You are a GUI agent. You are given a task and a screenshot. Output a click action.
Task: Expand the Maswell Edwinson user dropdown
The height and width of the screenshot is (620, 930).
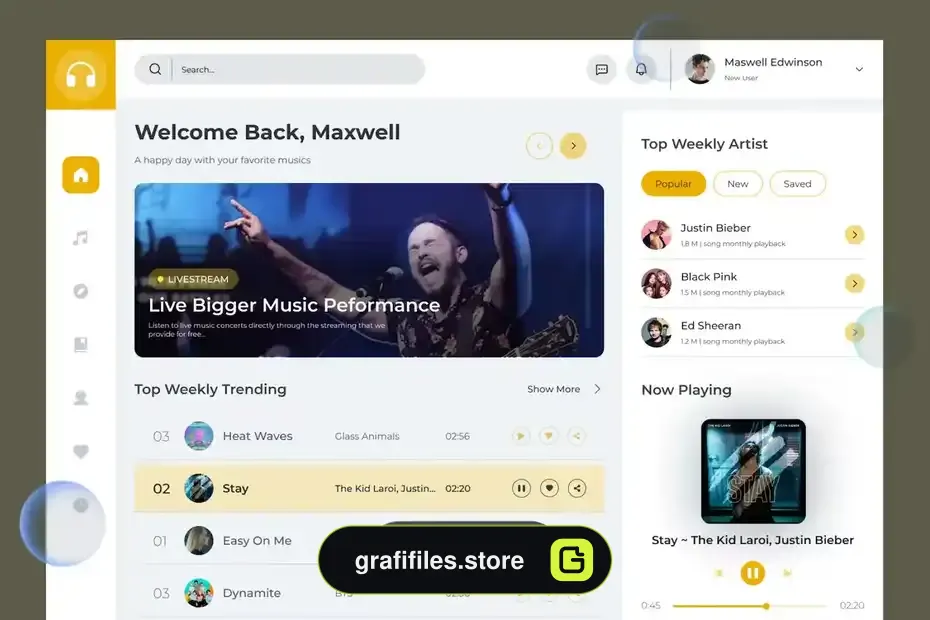pos(859,69)
